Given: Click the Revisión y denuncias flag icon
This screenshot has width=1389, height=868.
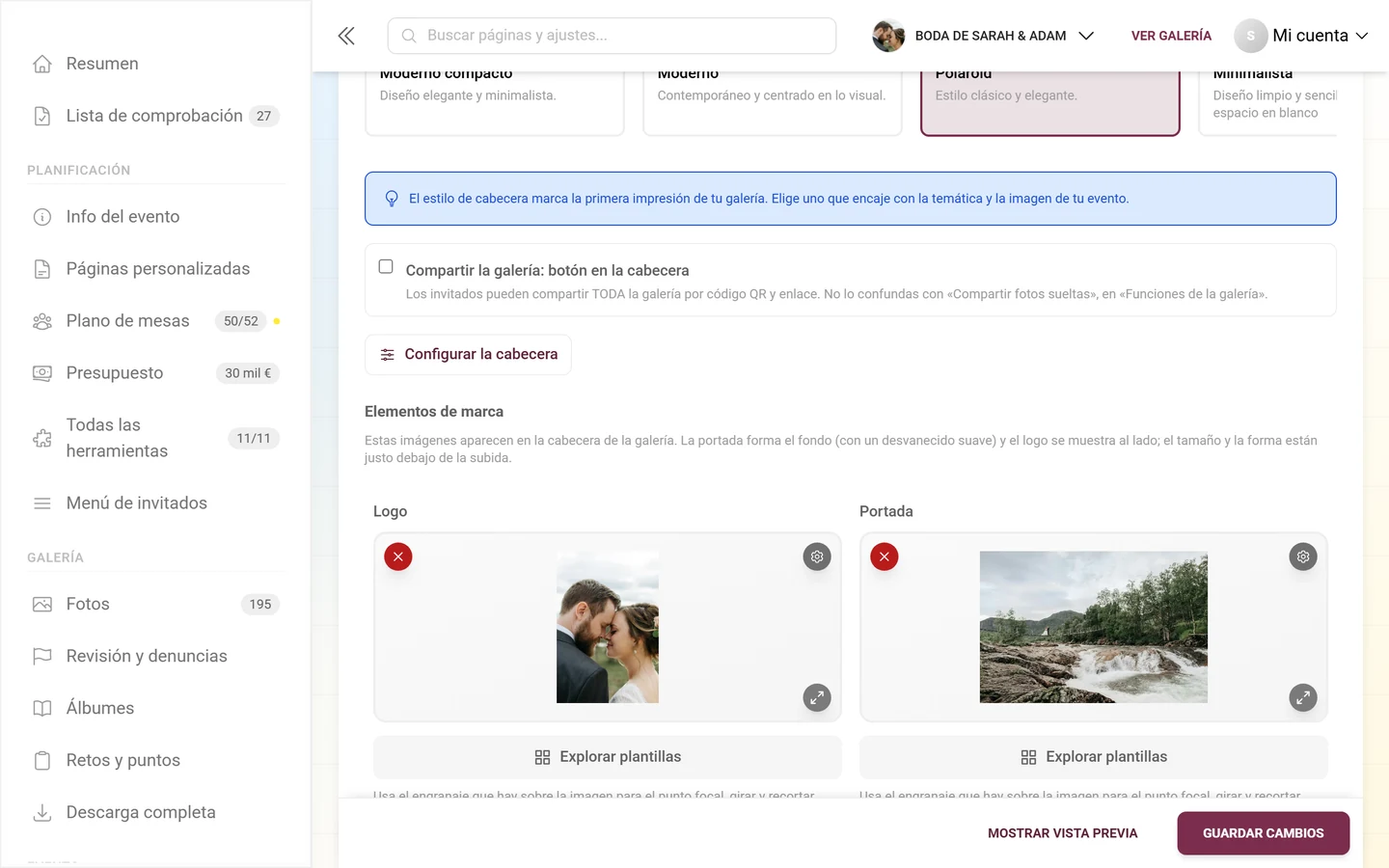Looking at the screenshot, I should [x=42, y=657].
